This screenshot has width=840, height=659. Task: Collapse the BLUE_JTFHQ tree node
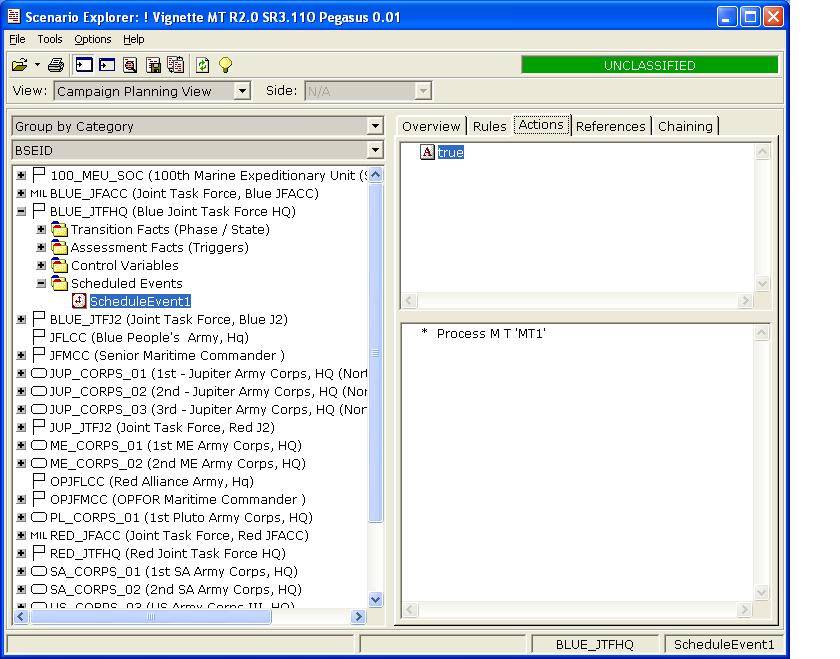coord(21,212)
